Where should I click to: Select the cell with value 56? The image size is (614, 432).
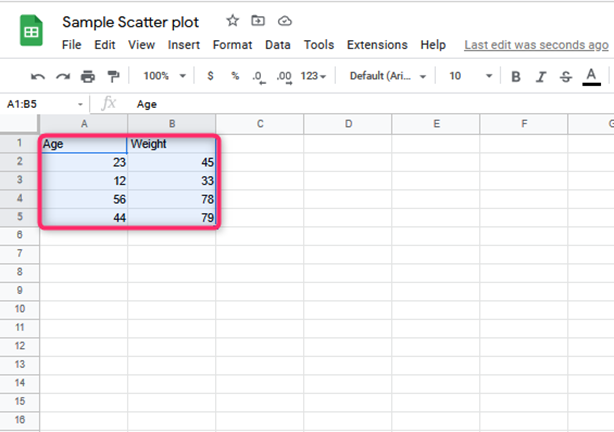(x=84, y=199)
